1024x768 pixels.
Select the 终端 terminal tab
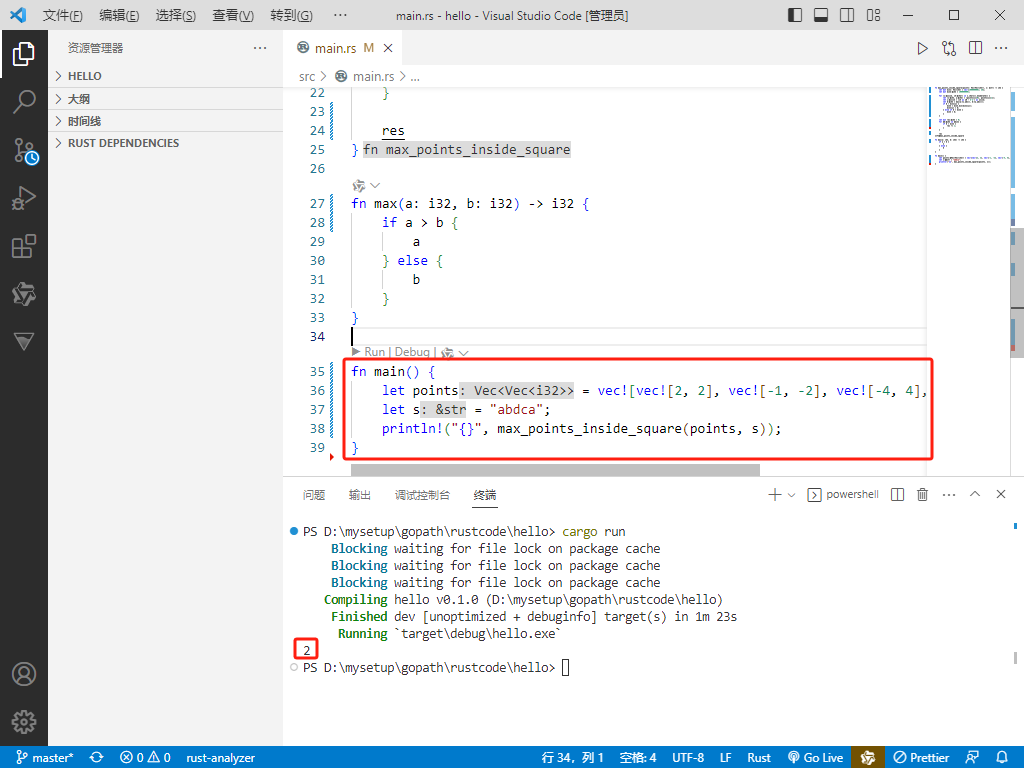click(x=485, y=495)
